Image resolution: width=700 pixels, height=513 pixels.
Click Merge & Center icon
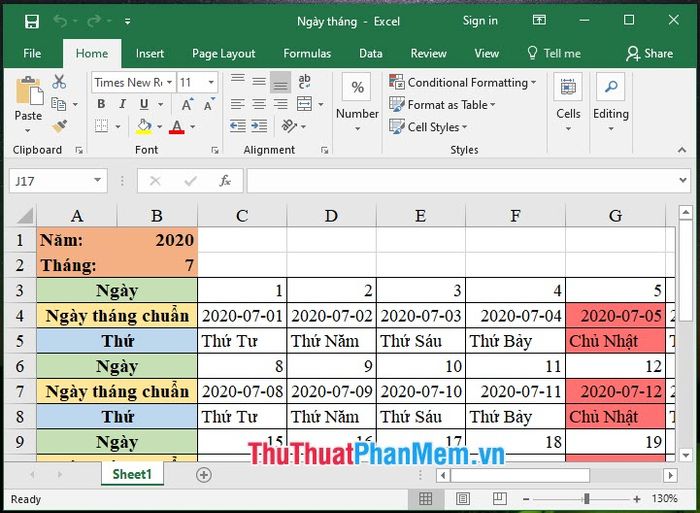tap(304, 104)
